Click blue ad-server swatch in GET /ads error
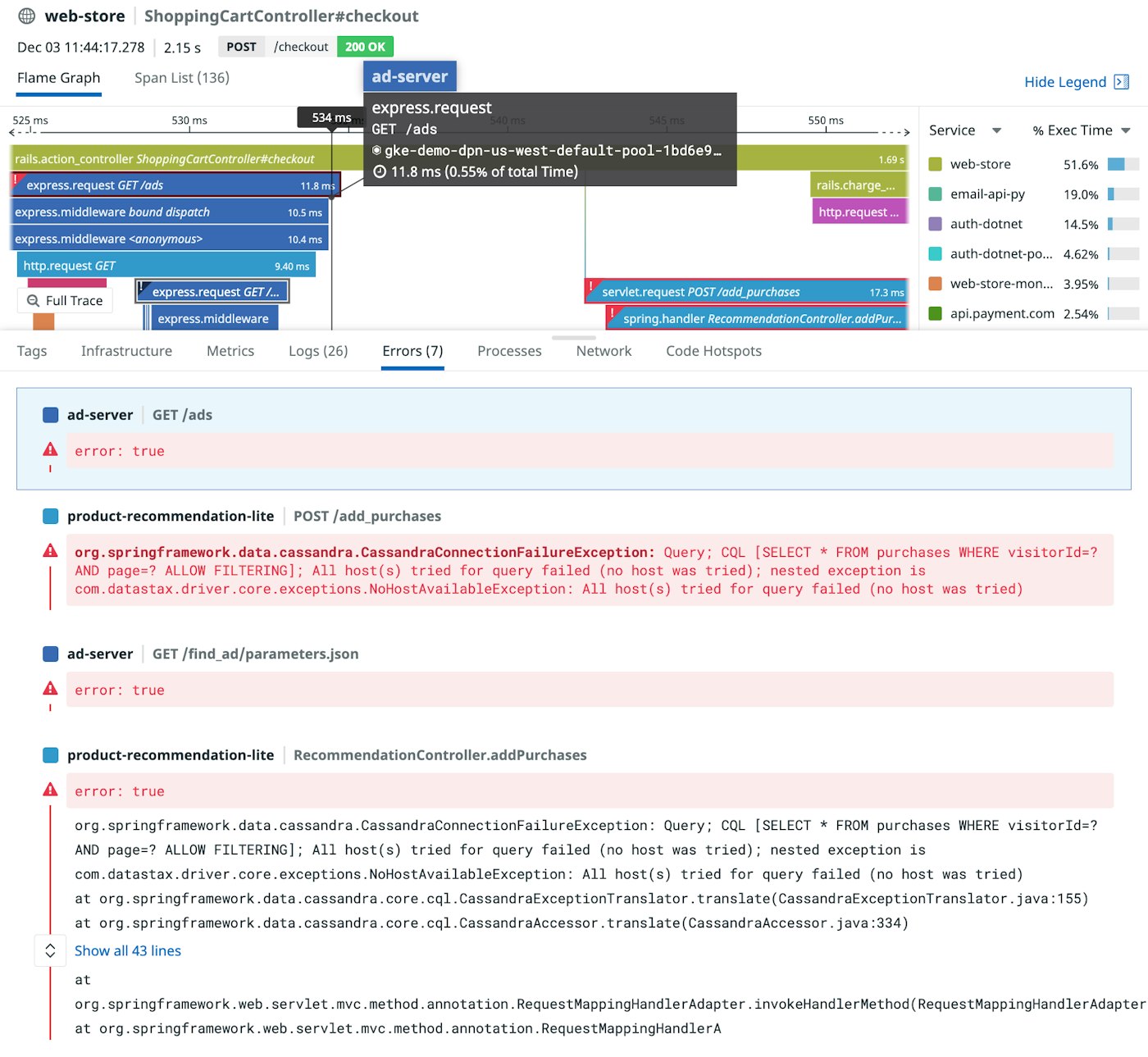The image size is (1148, 1057). point(50,415)
